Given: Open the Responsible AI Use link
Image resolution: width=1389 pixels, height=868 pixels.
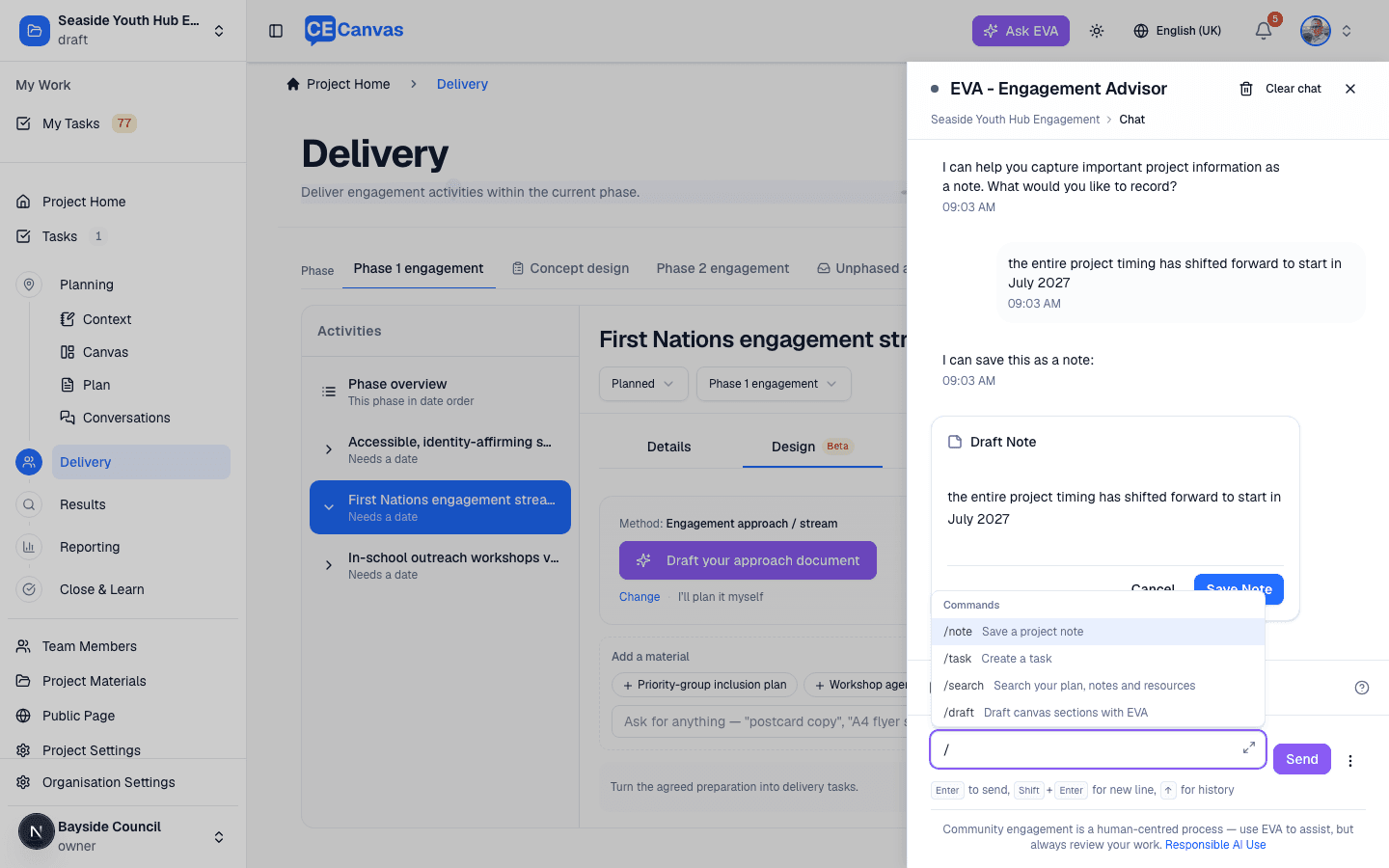Looking at the screenshot, I should tap(1215, 845).
